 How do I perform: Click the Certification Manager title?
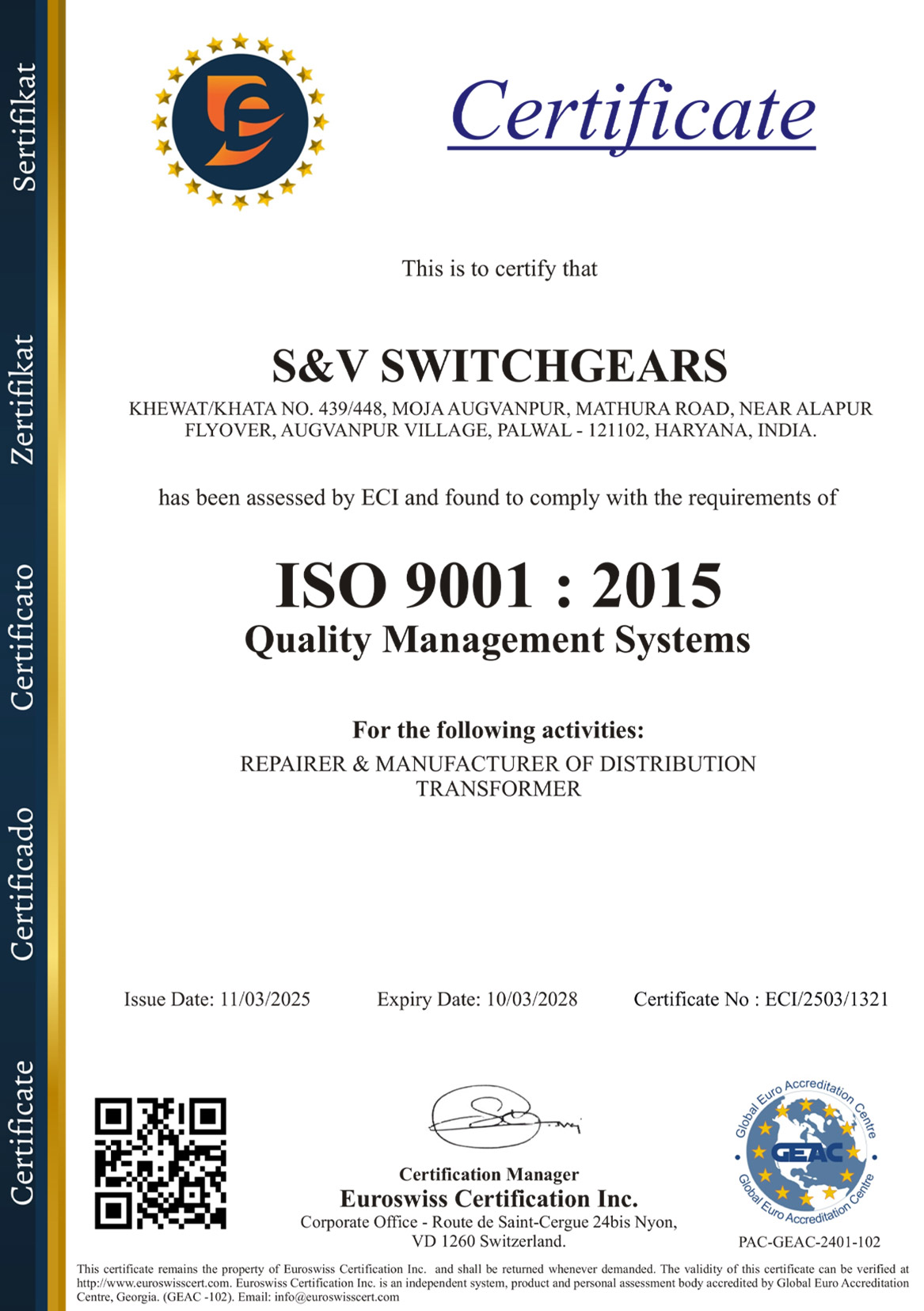click(489, 1174)
